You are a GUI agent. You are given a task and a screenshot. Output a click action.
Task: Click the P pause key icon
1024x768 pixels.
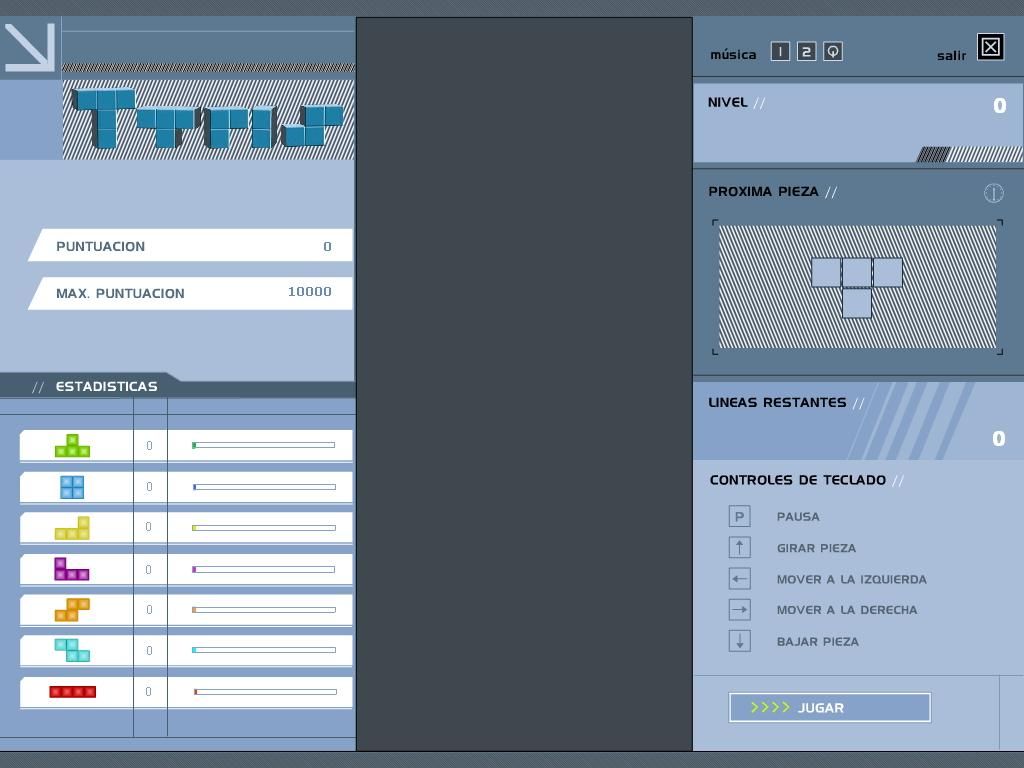(739, 516)
